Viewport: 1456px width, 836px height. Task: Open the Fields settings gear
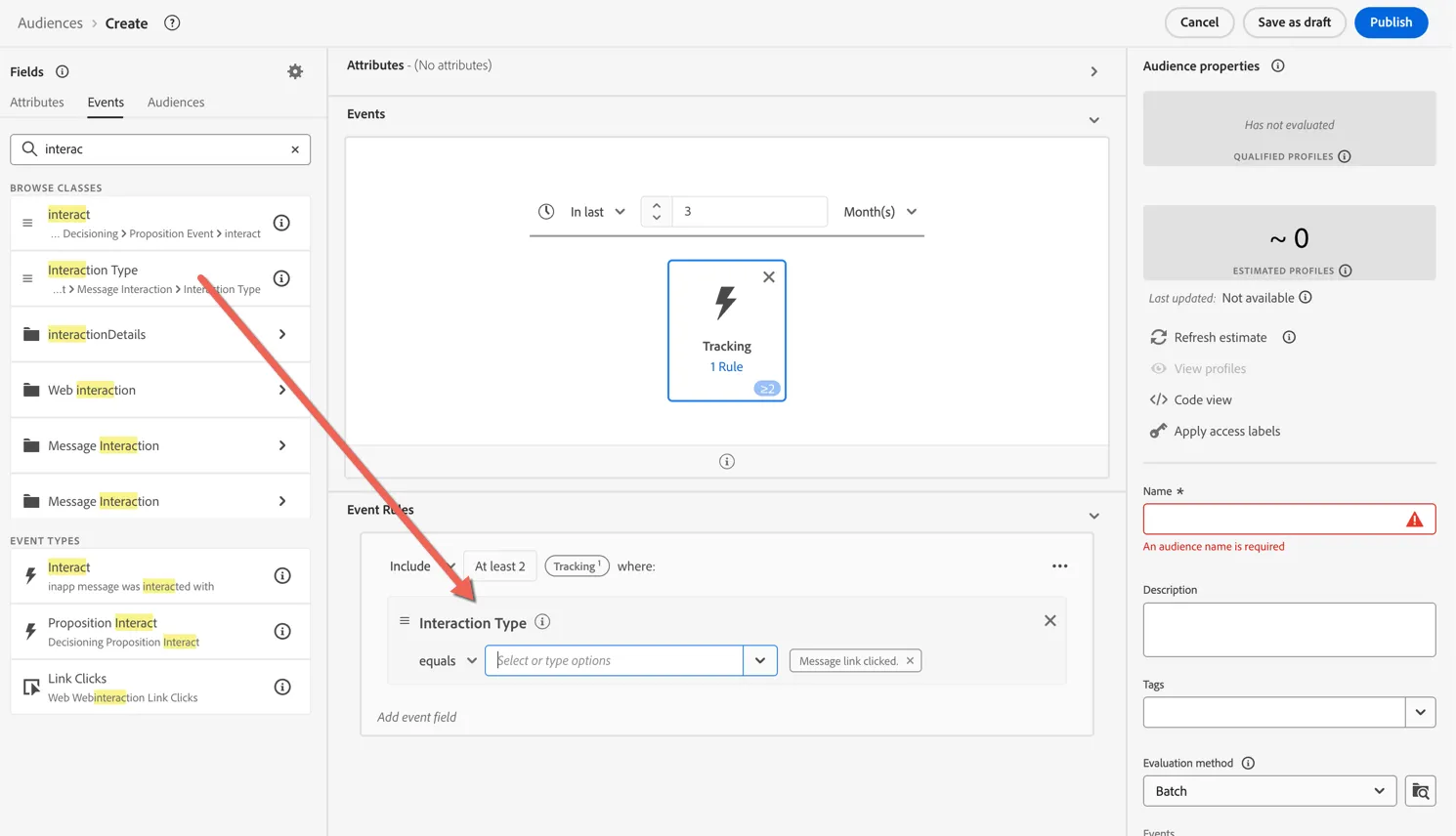coord(295,71)
